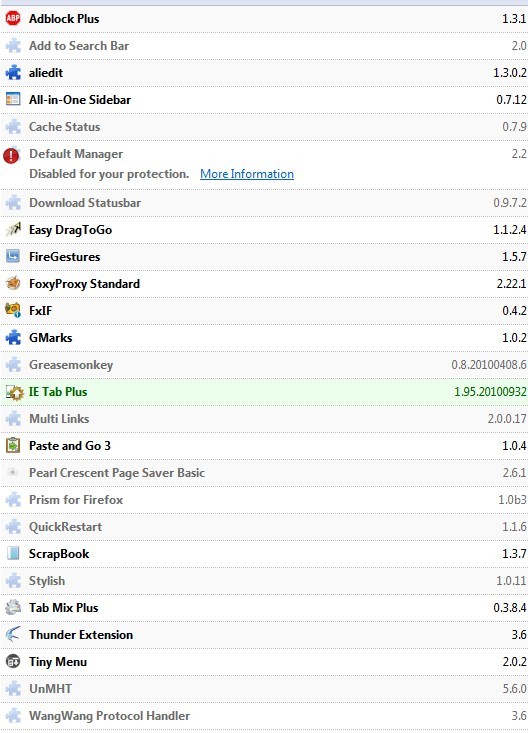The image size is (528, 733).
Task: Select the All-in-One Sidebar name
Action: tap(80, 100)
